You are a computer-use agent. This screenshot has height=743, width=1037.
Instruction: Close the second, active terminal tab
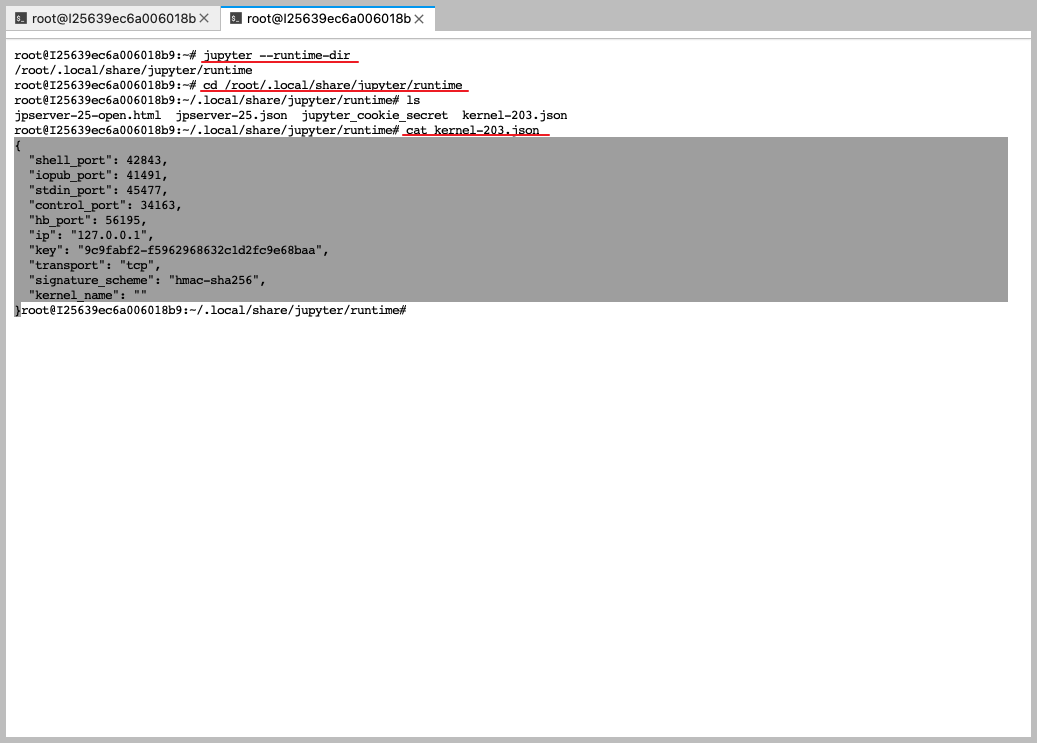click(x=420, y=18)
